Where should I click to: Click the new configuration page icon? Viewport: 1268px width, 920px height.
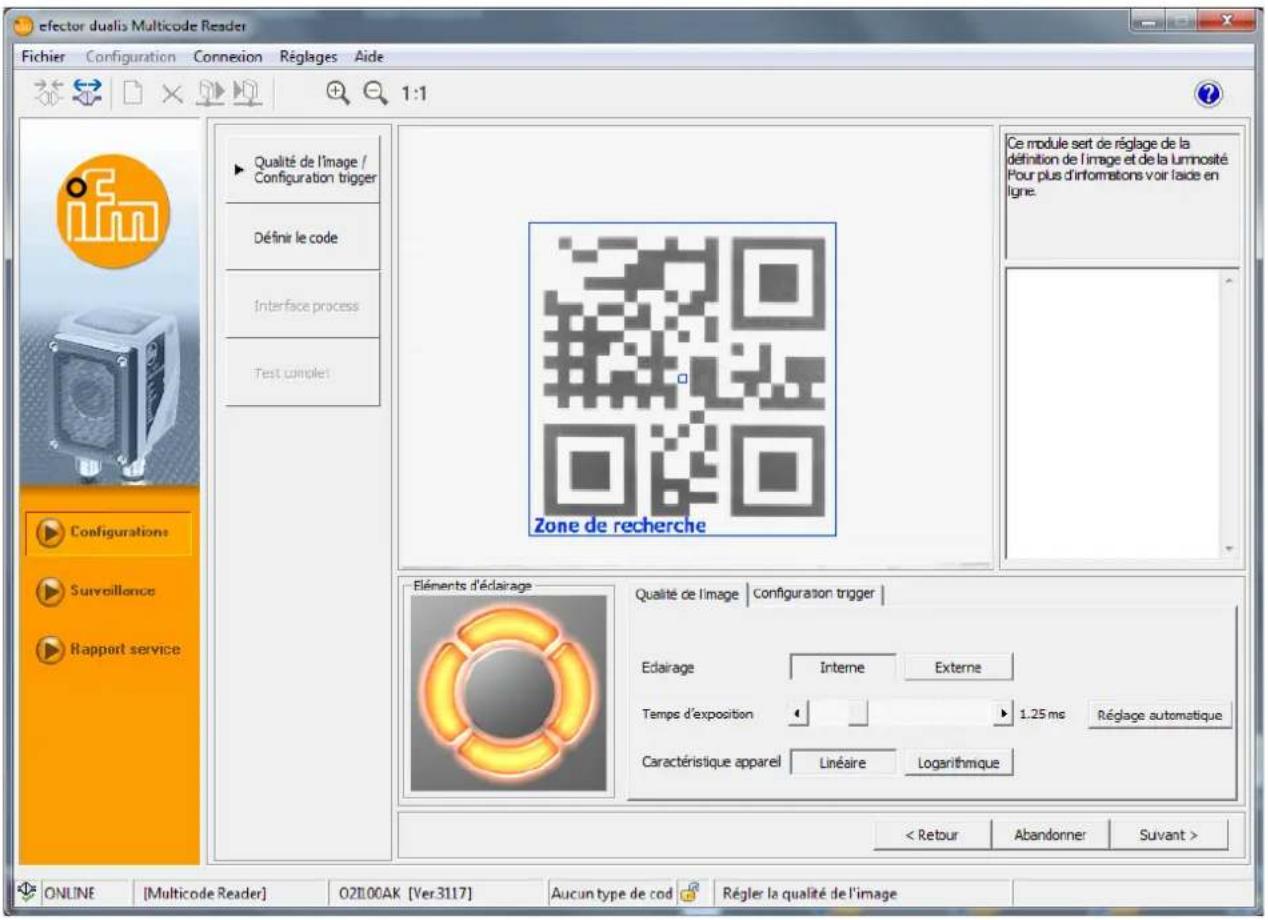131,93
